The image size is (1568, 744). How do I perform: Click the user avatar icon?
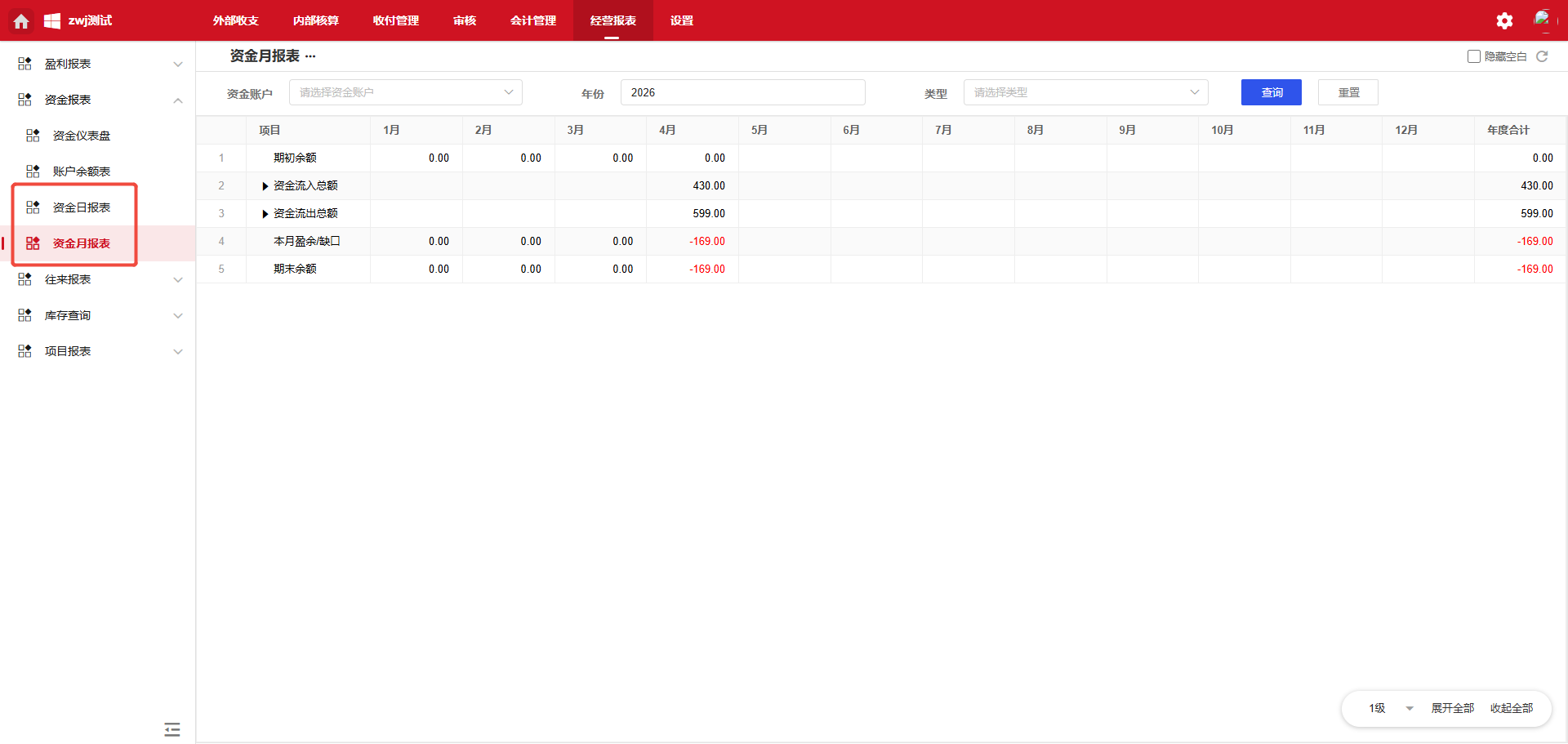tap(1541, 20)
